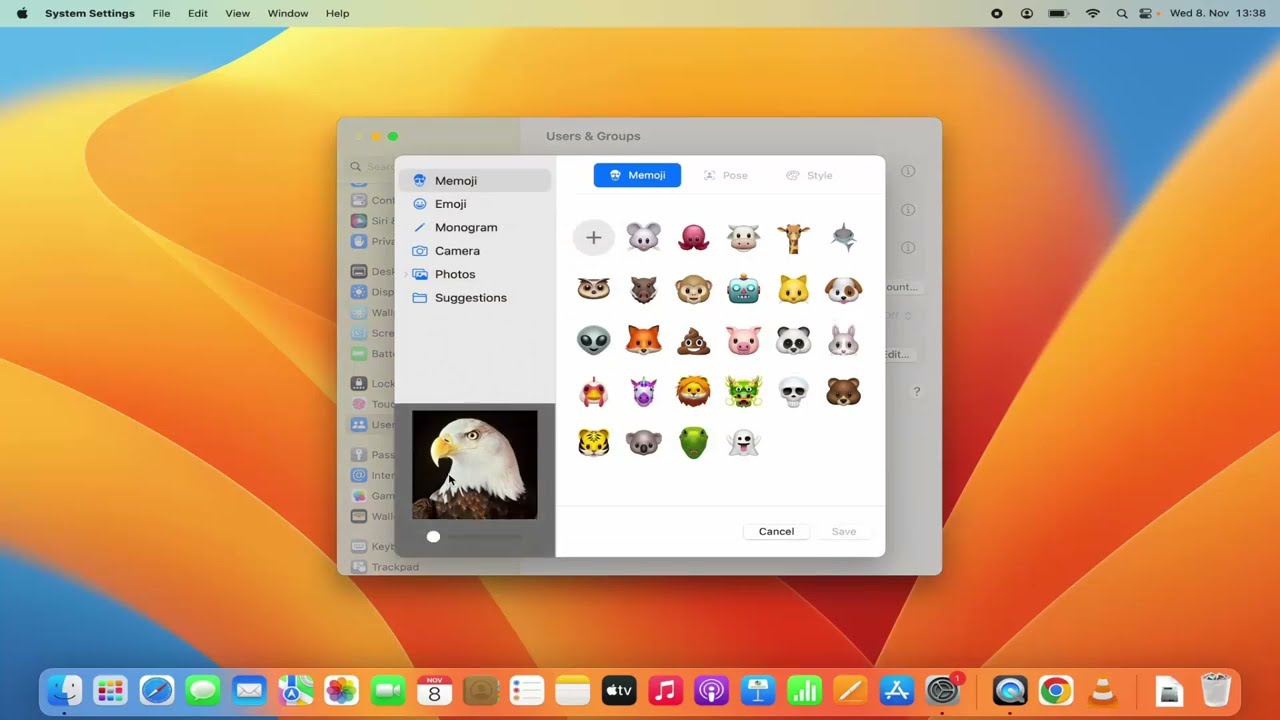The image size is (1280, 720).
Task: Open the Apple menu
Action: click(x=22, y=13)
